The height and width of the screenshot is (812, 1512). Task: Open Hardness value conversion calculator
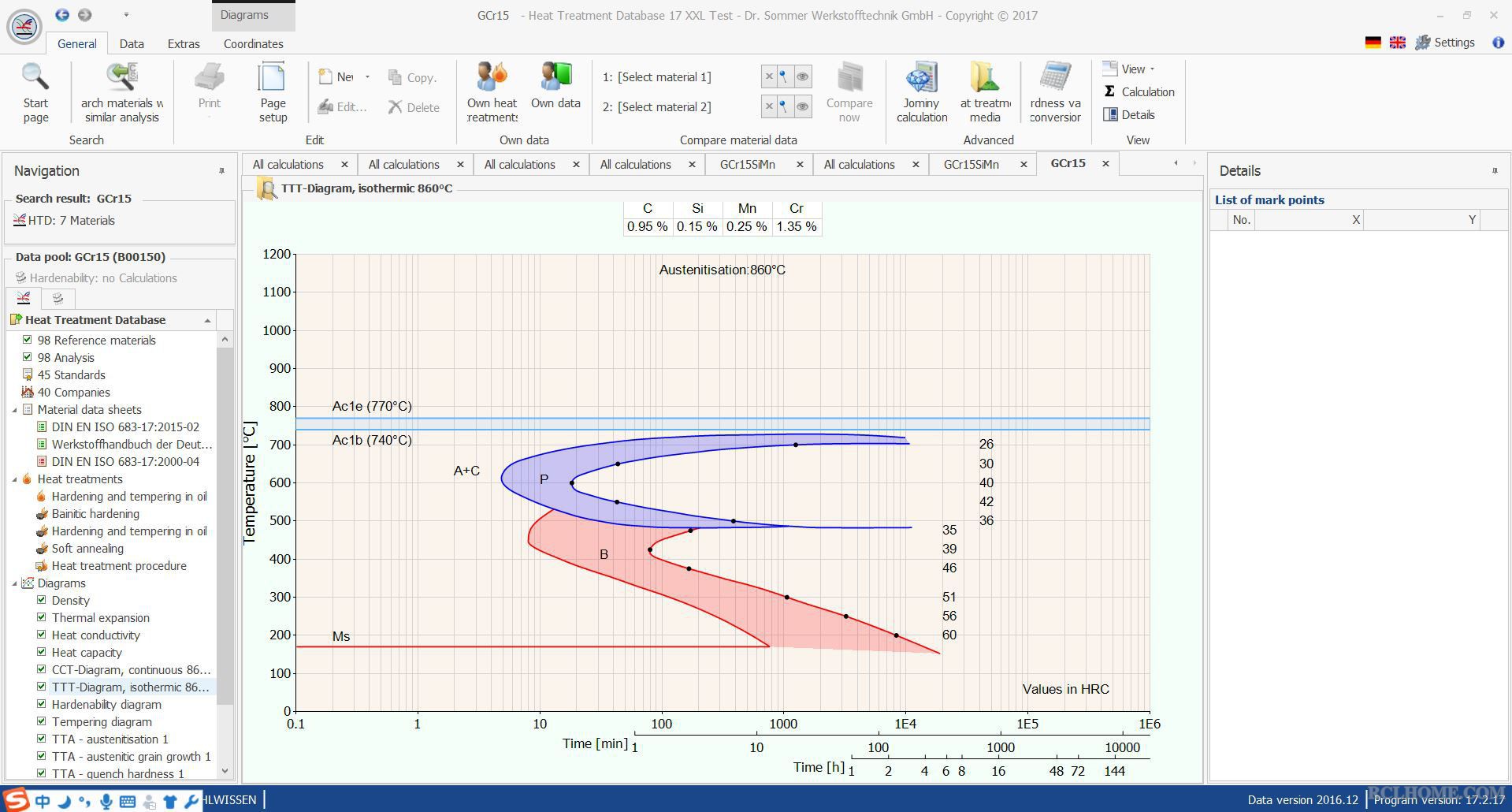(1055, 92)
